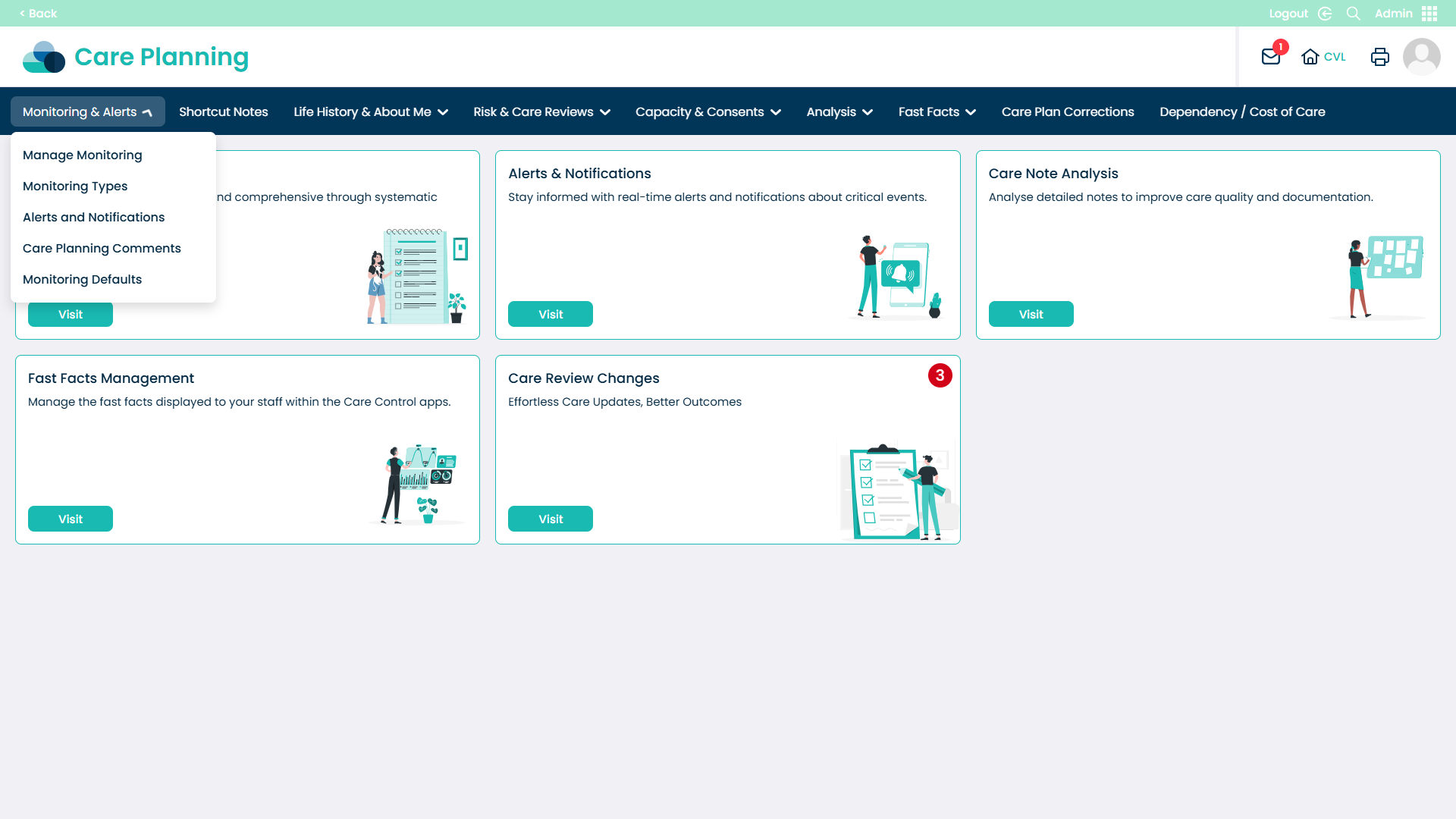Select Shortcut Notes in the navigation bar
The image size is (1456, 819).
click(x=223, y=111)
